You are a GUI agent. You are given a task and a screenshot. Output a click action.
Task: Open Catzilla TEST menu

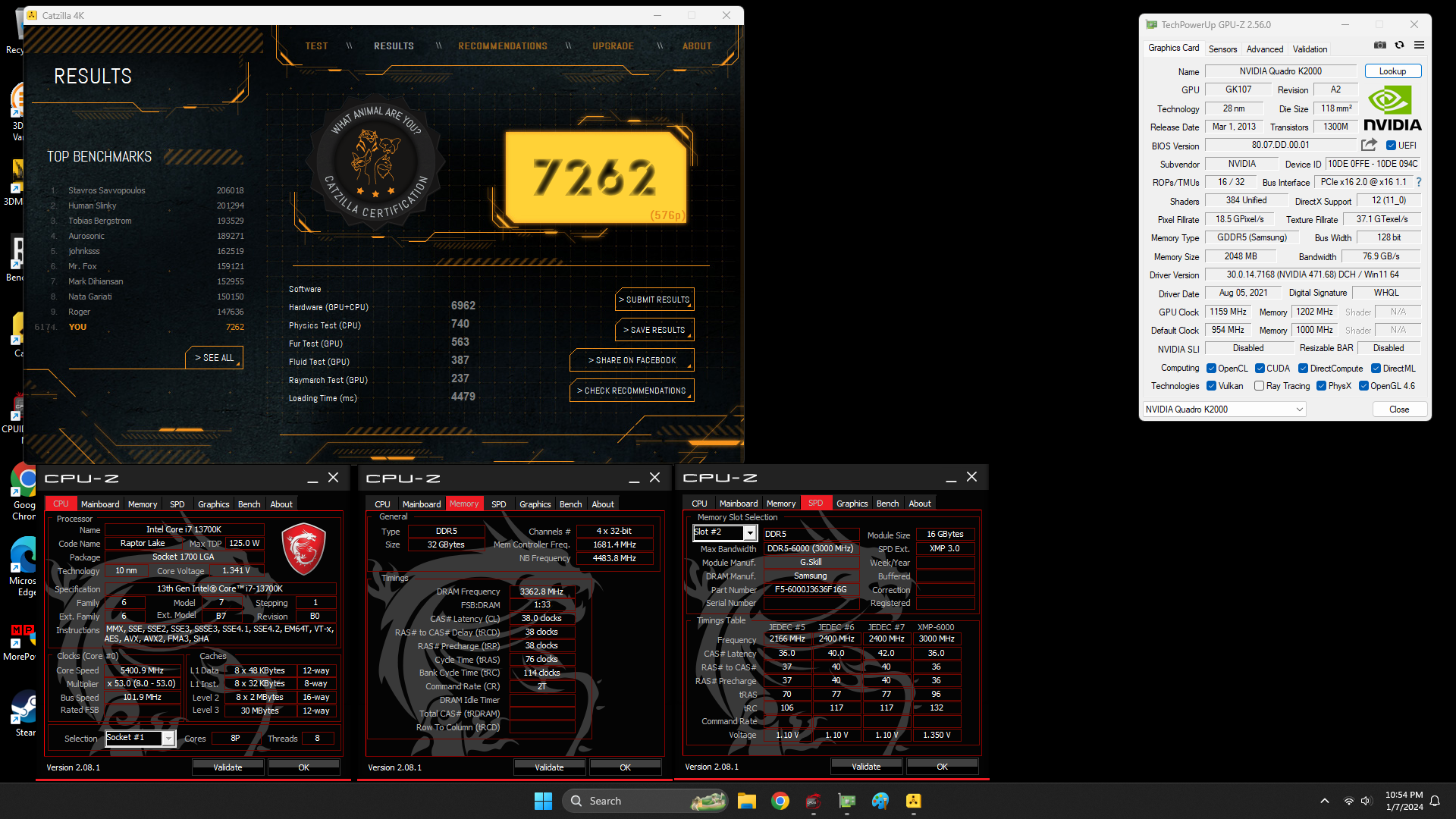point(316,46)
